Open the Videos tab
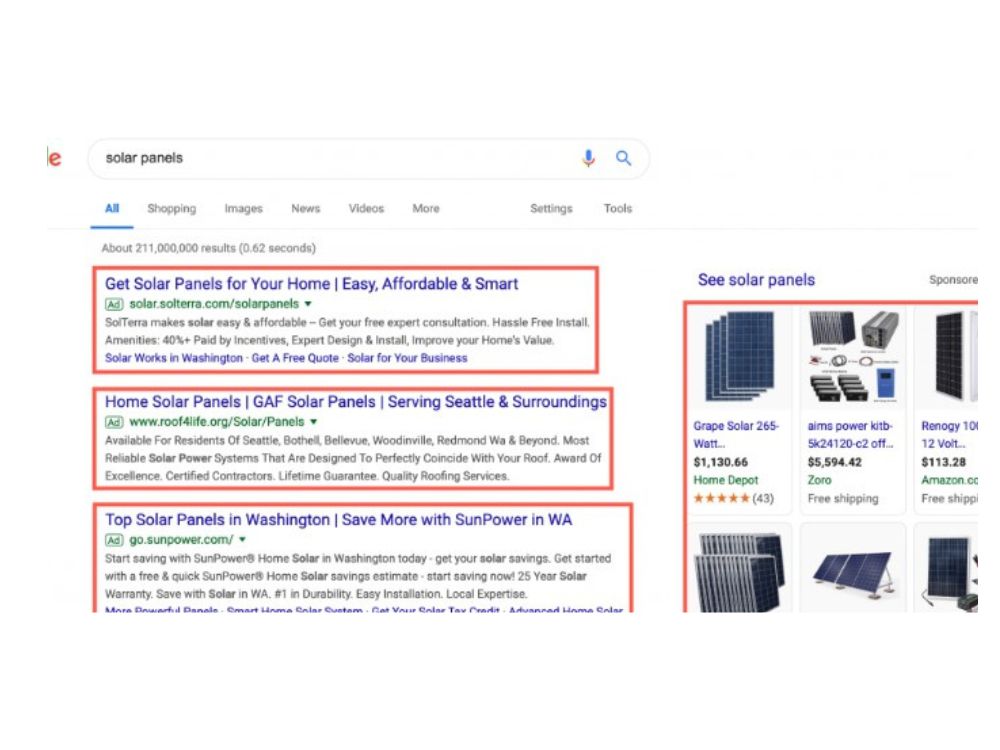 point(366,209)
